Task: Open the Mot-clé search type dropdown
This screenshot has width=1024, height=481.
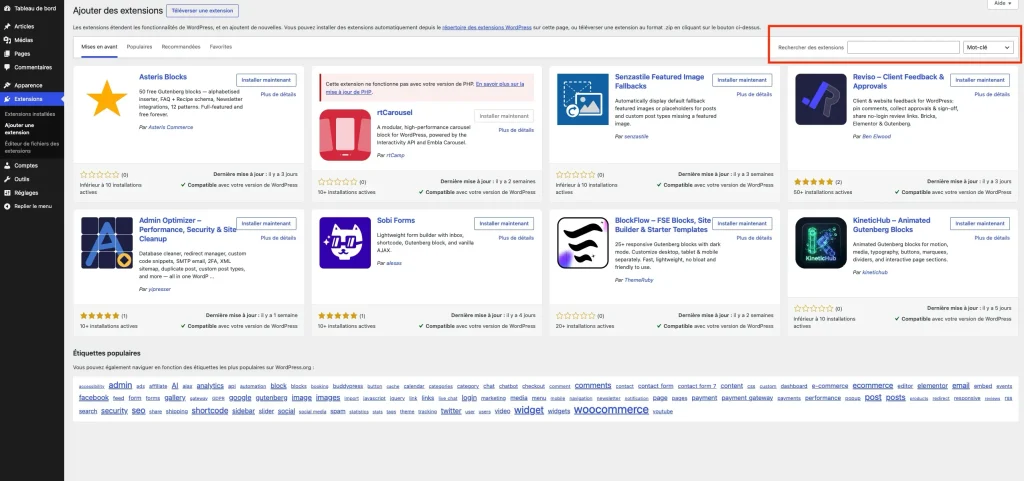Action: pyautogui.click(x=988, y=48)
